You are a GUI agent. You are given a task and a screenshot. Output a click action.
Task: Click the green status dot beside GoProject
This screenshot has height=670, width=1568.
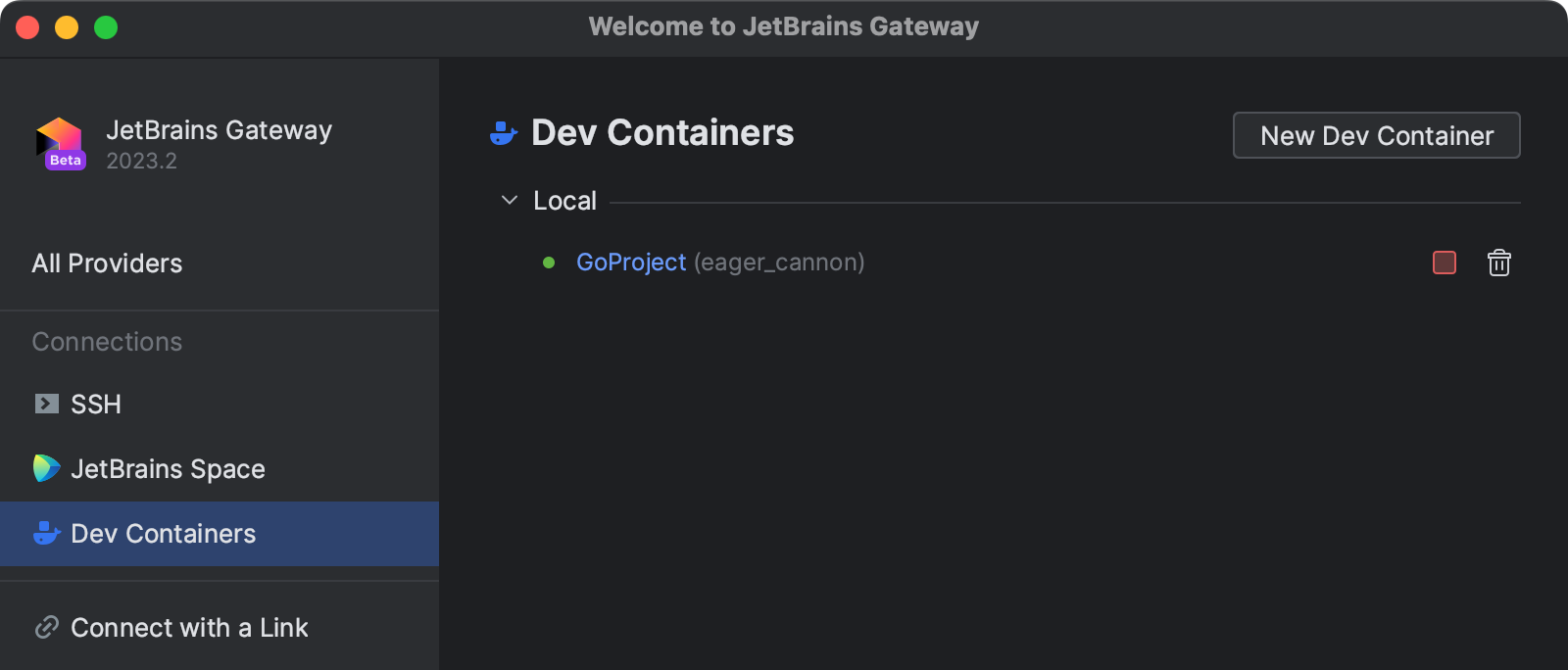click(x=548, y=263)
